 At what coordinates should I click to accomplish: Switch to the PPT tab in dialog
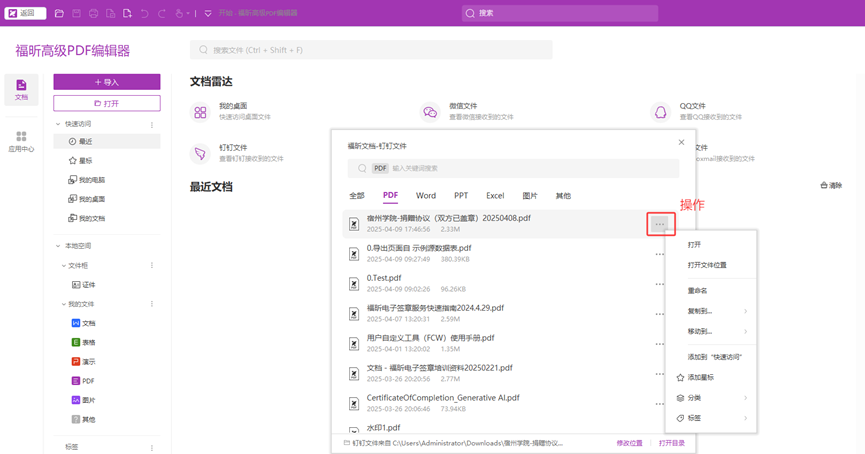pos(461,196)
